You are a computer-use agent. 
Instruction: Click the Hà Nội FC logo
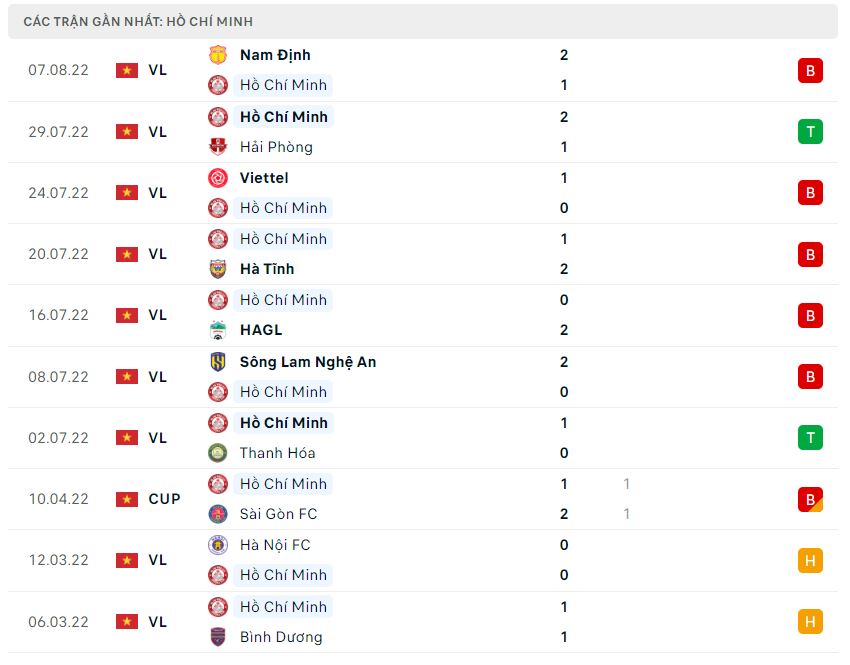(217, 545)
